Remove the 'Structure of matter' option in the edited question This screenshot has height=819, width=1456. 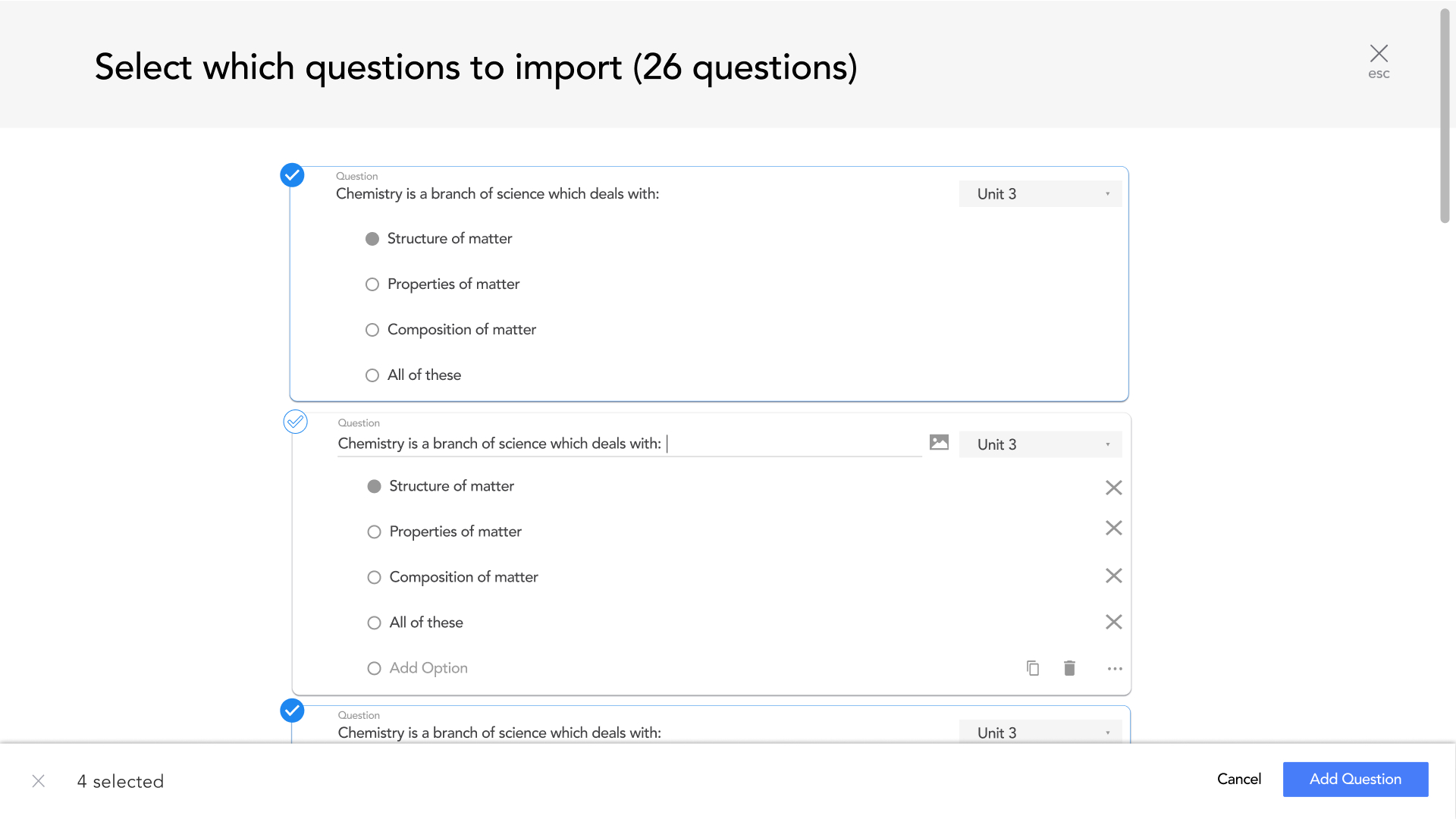pos(1113,488)
